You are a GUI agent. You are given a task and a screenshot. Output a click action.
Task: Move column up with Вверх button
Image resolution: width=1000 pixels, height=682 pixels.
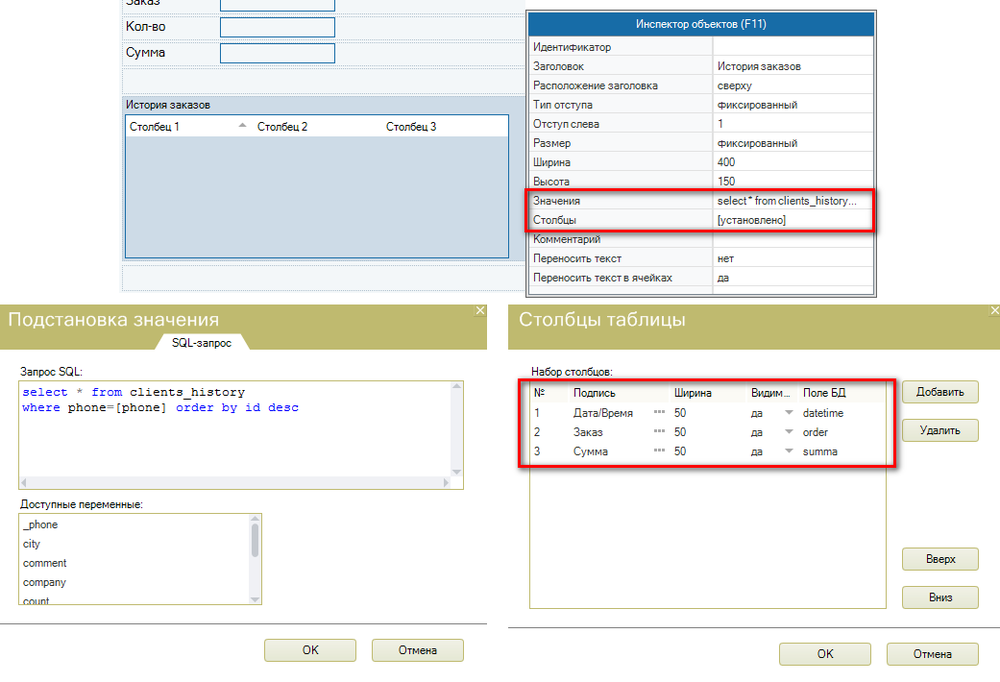[939, 559]
